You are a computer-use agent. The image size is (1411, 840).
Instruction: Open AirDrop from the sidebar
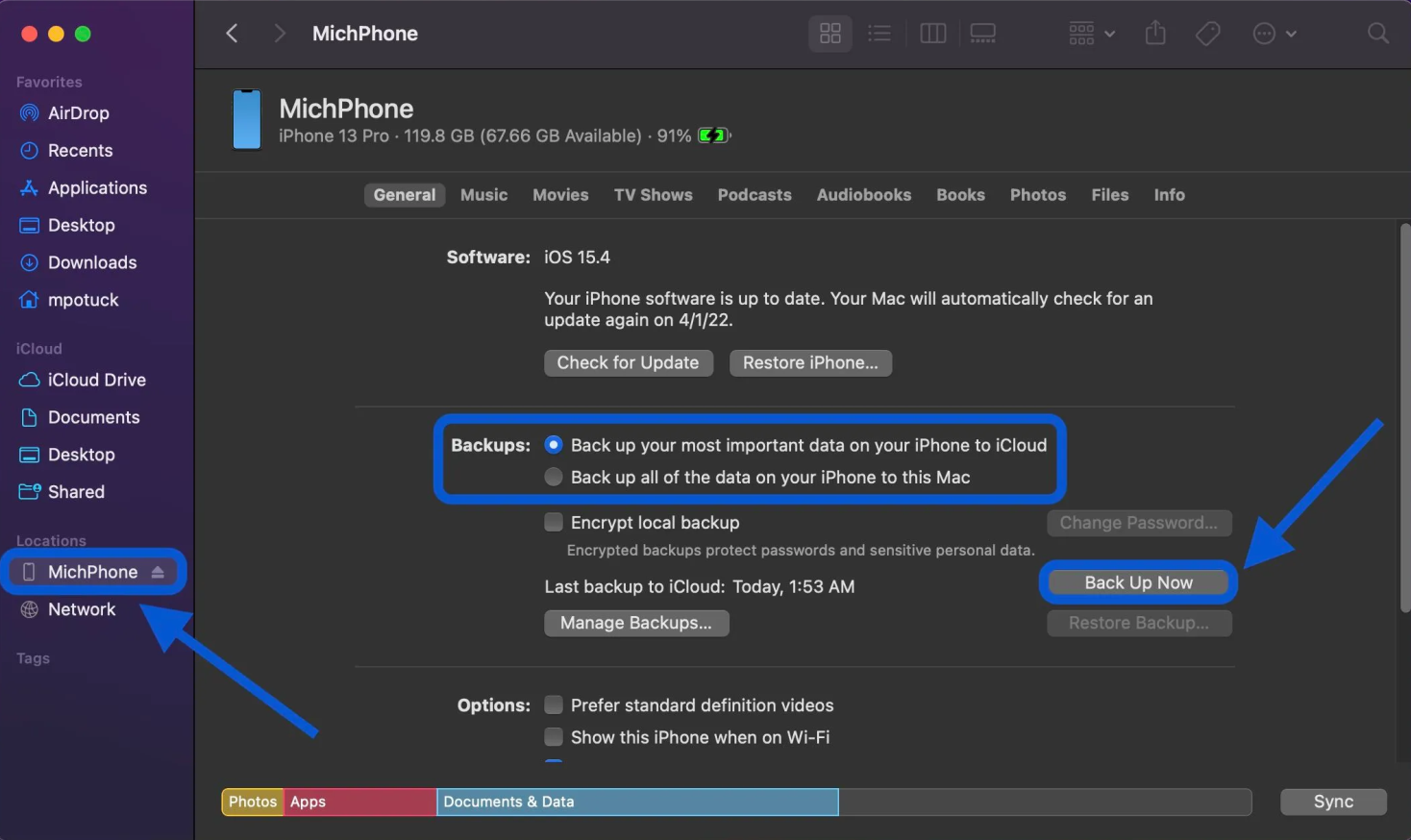[75, 112]
